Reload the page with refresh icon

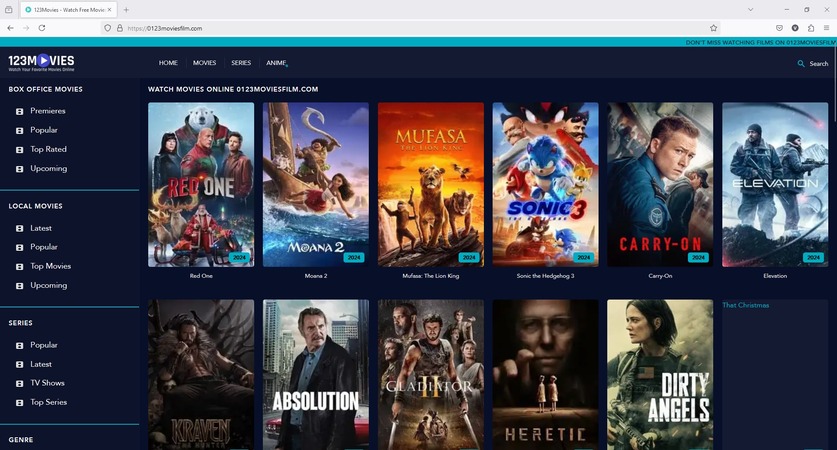(42, 28)
